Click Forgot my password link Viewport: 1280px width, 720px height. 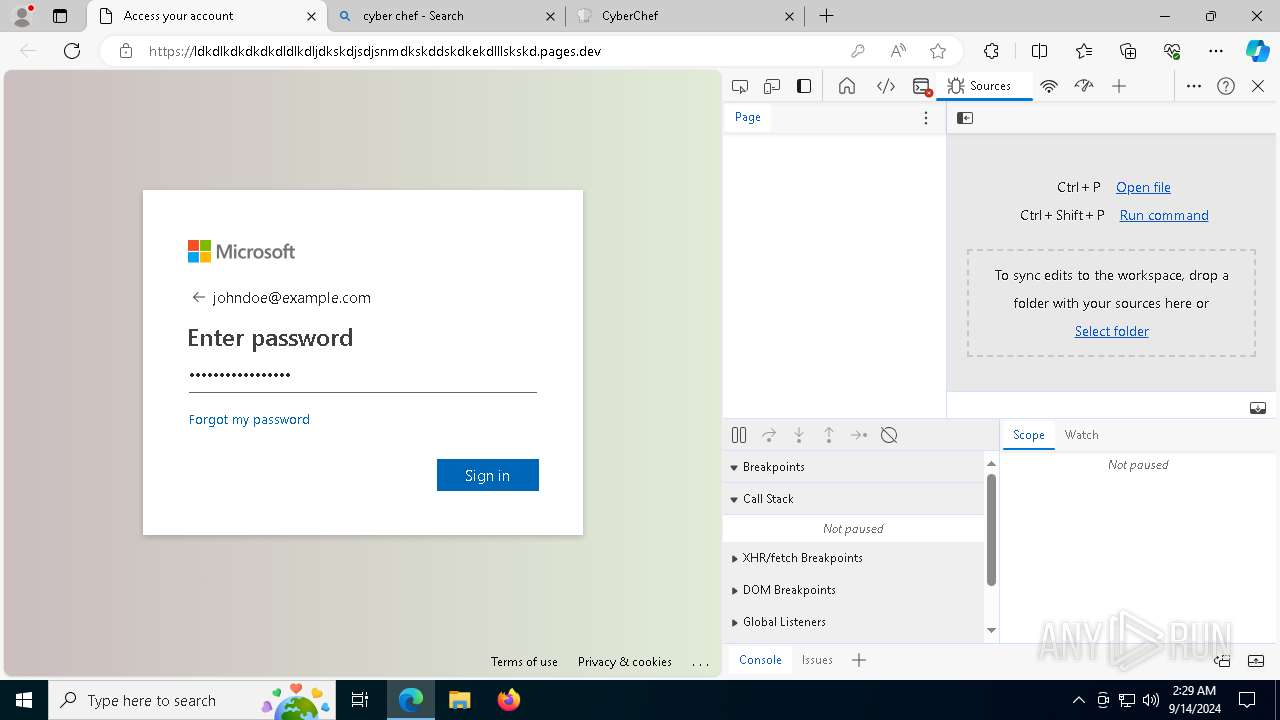(x=249, y=419)
